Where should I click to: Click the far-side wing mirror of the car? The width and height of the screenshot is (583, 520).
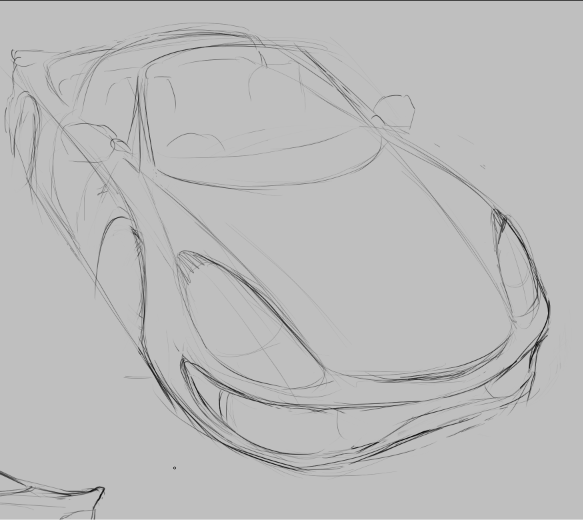(x=394, y=111)
